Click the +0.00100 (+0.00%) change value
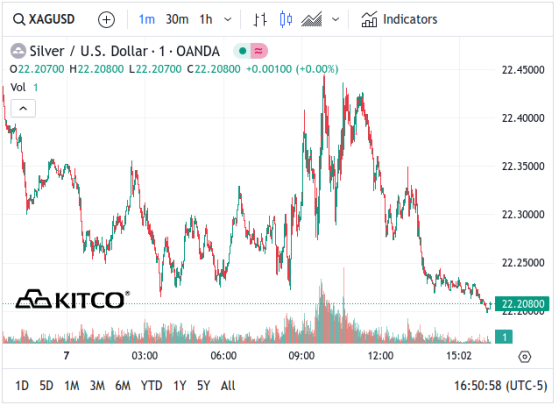559x405 pixels. (x=292, y=69)
